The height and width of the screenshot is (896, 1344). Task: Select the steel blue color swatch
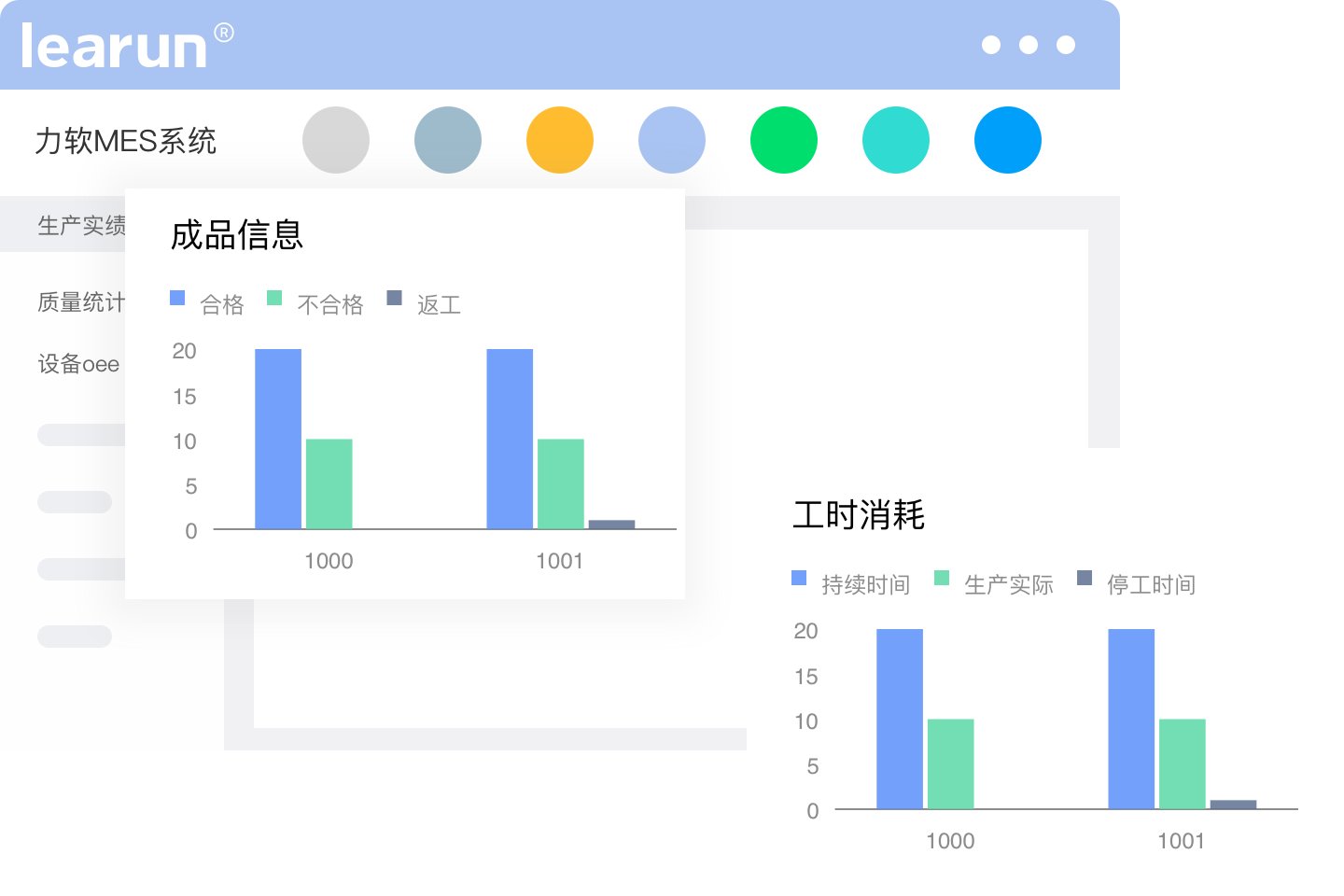(x=448, y=139)
